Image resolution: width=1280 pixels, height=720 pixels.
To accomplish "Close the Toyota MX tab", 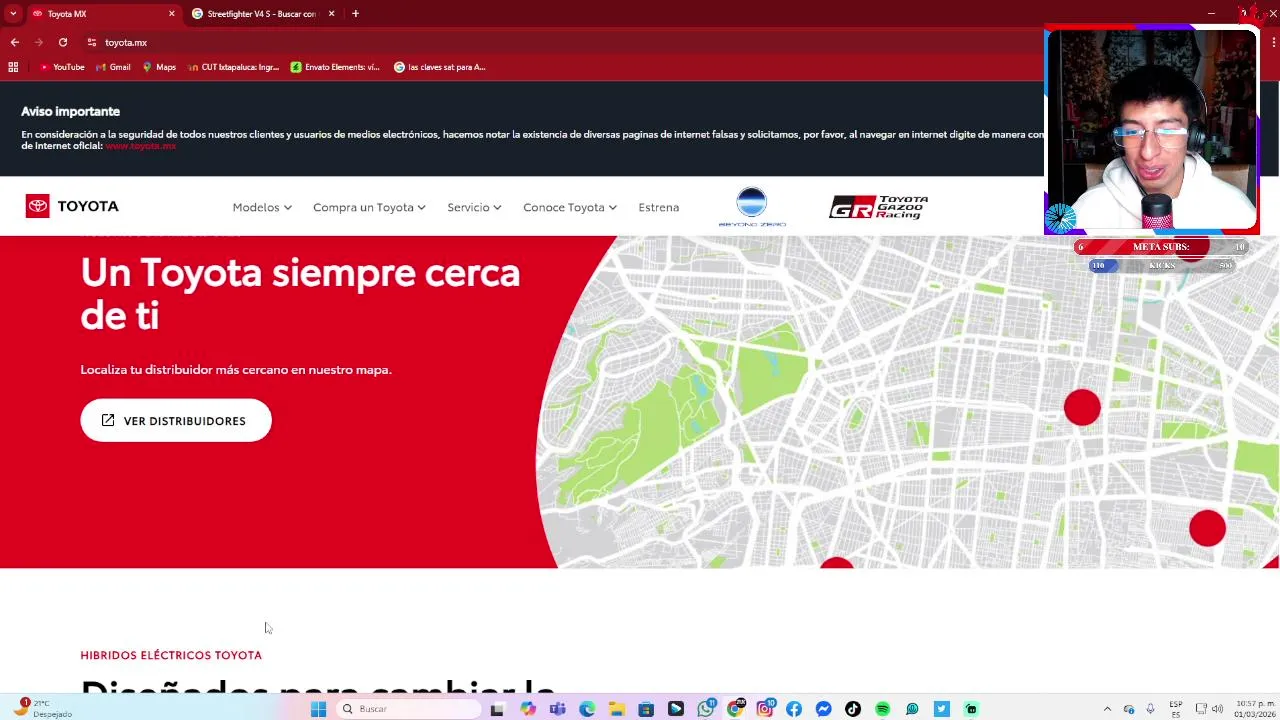I will pos(172,13).
